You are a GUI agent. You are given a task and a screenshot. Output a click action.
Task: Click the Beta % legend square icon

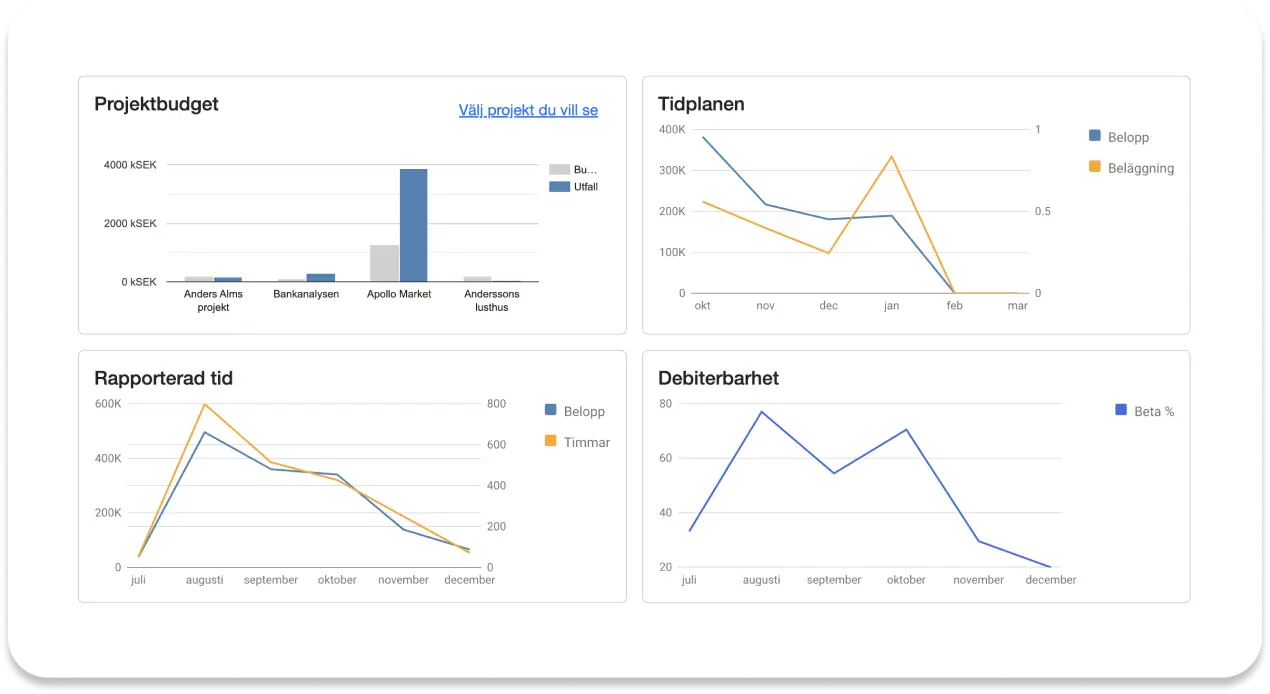point(1120,410)
